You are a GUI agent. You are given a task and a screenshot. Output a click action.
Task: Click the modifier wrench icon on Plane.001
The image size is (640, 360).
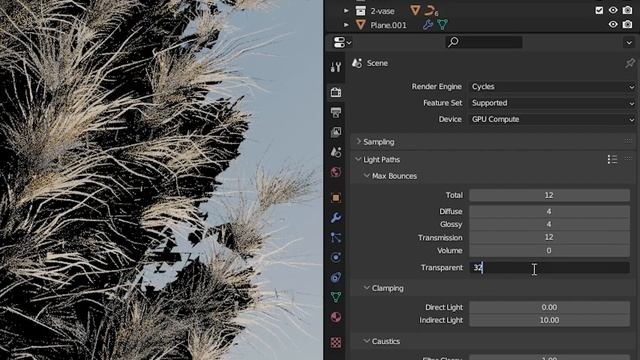tap(427, 25)
